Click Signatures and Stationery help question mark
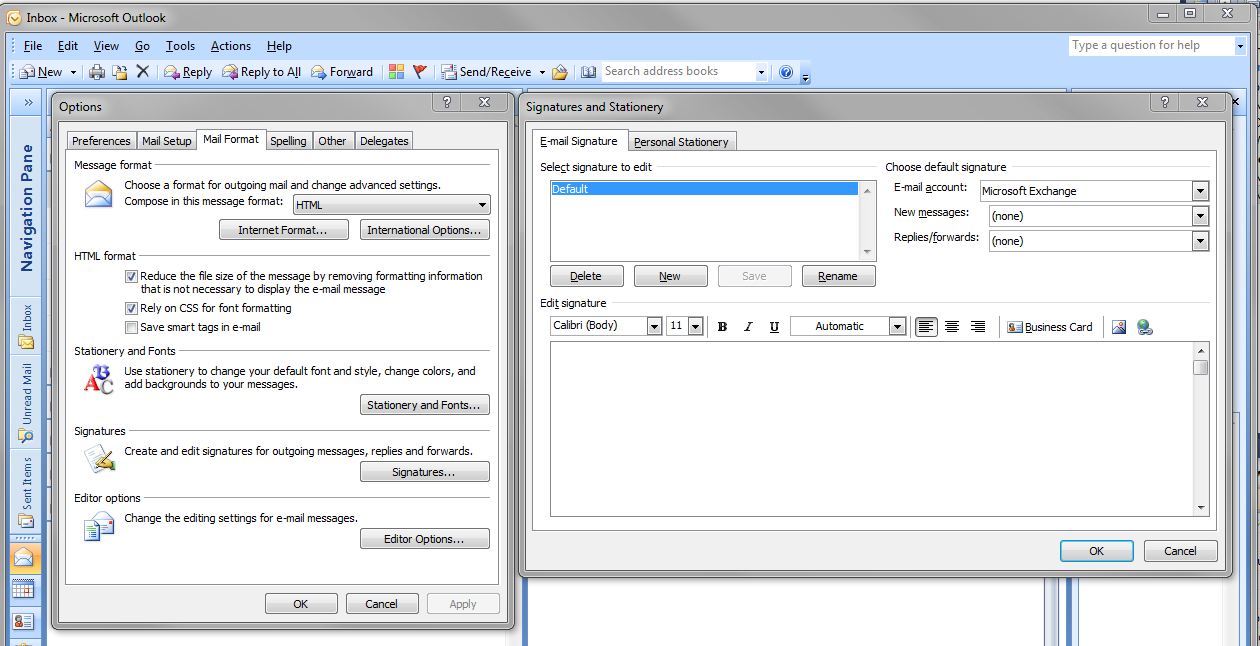 (1164, 102)
